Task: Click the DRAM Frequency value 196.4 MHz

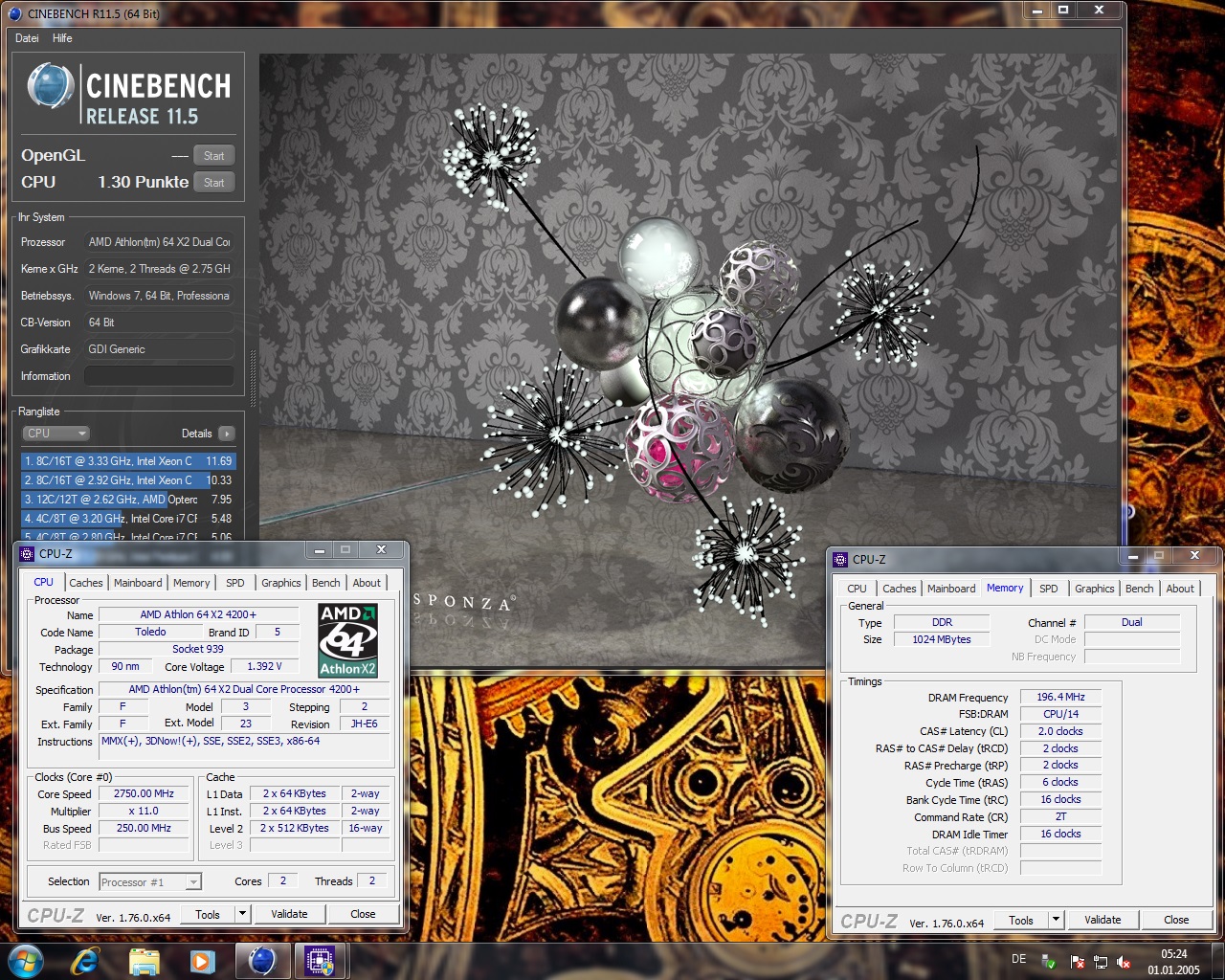Action: pyautogui.click(x=1060, y=697)
